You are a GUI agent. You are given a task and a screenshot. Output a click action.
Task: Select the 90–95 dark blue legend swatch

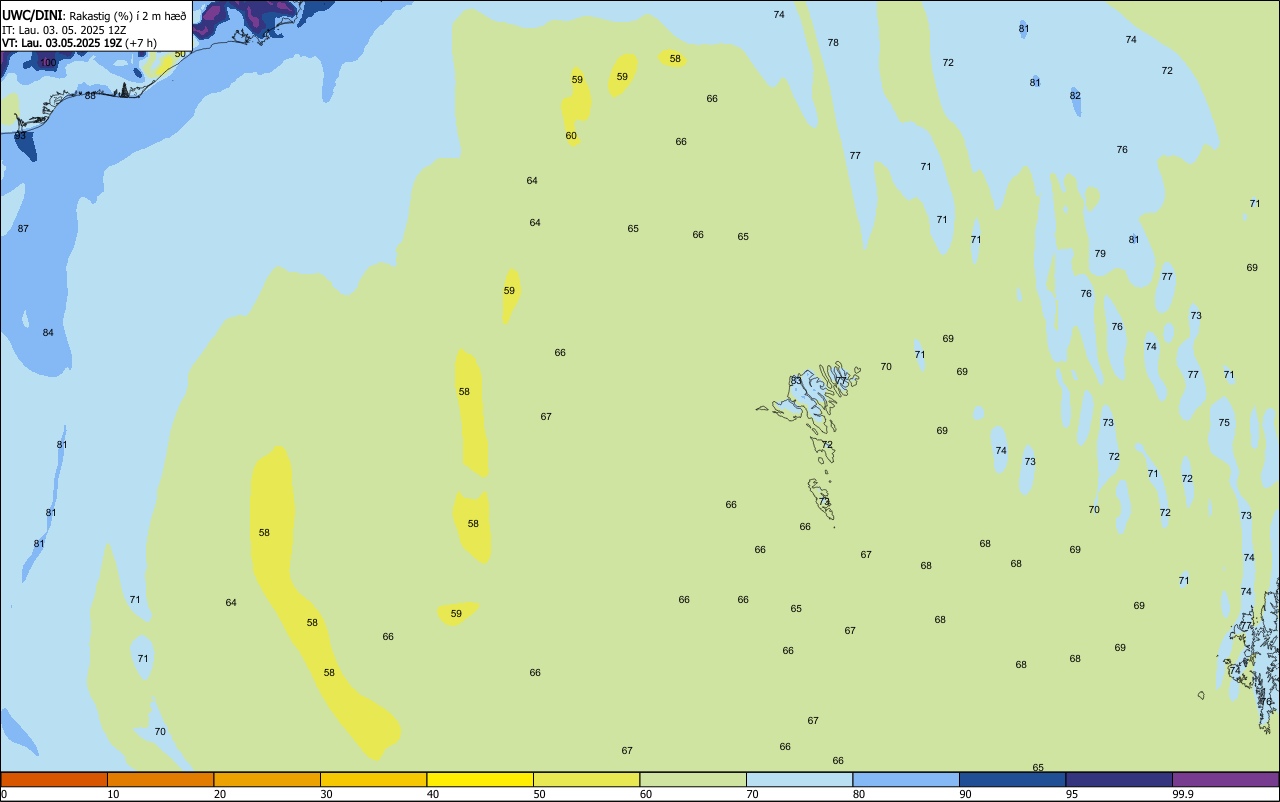tap(1012, 779)
